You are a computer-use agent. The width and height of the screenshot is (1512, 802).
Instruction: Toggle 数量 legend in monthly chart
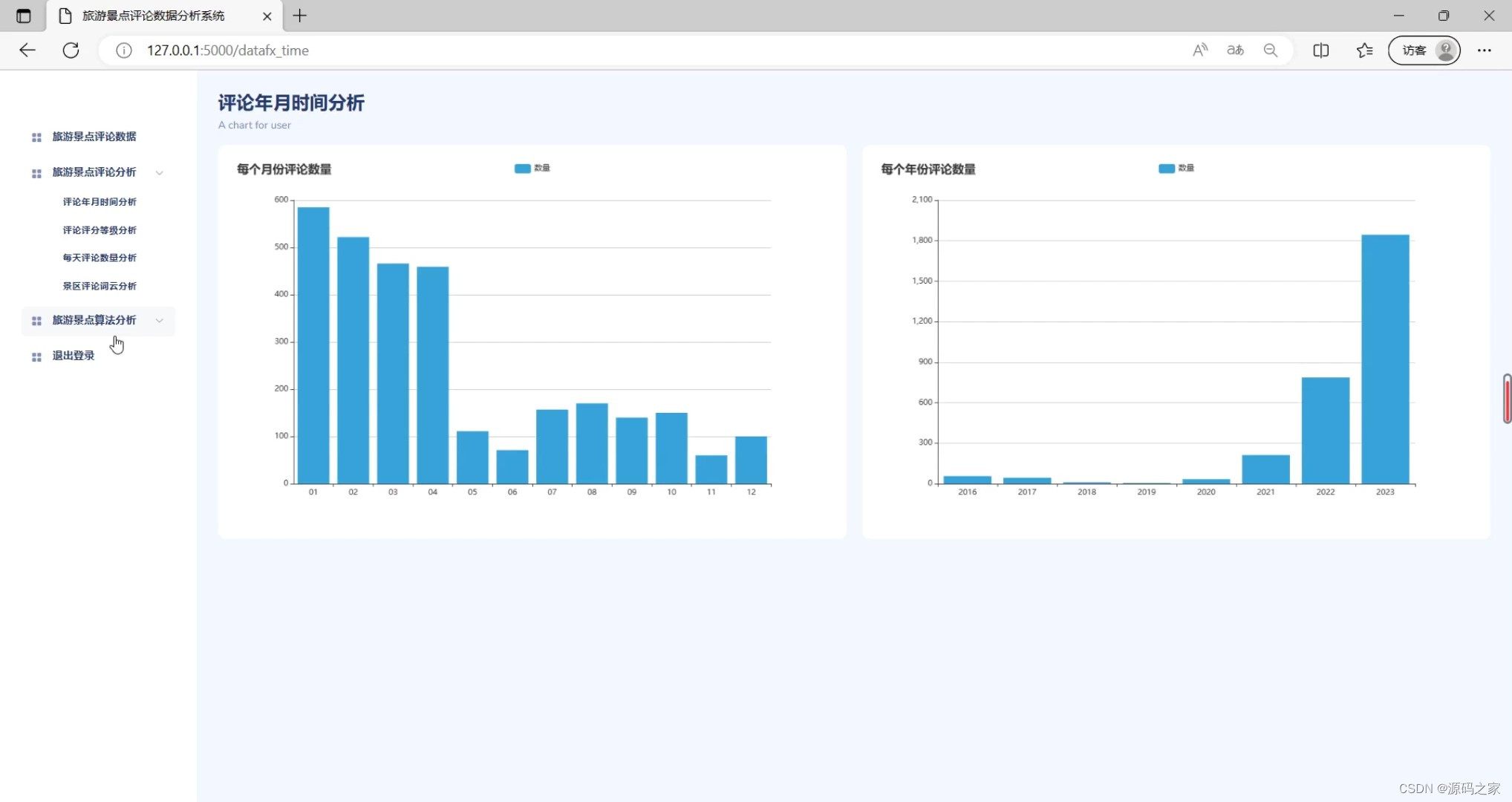(532, 169)
